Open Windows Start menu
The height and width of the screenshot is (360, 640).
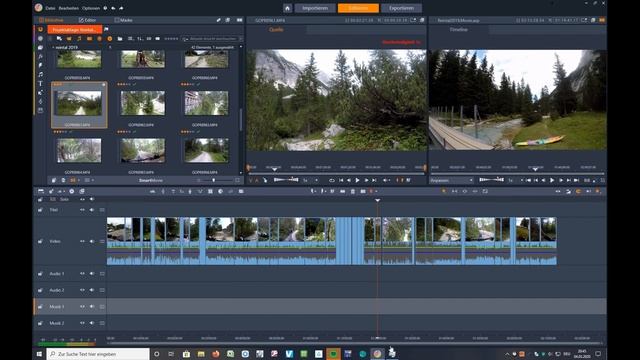(x=40, y=354)
